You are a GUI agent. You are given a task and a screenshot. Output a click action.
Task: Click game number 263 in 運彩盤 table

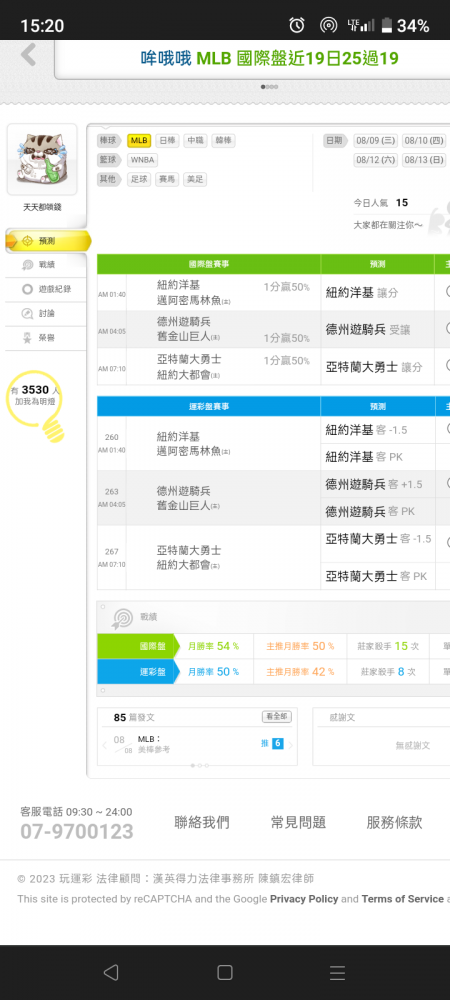point(112,492)
